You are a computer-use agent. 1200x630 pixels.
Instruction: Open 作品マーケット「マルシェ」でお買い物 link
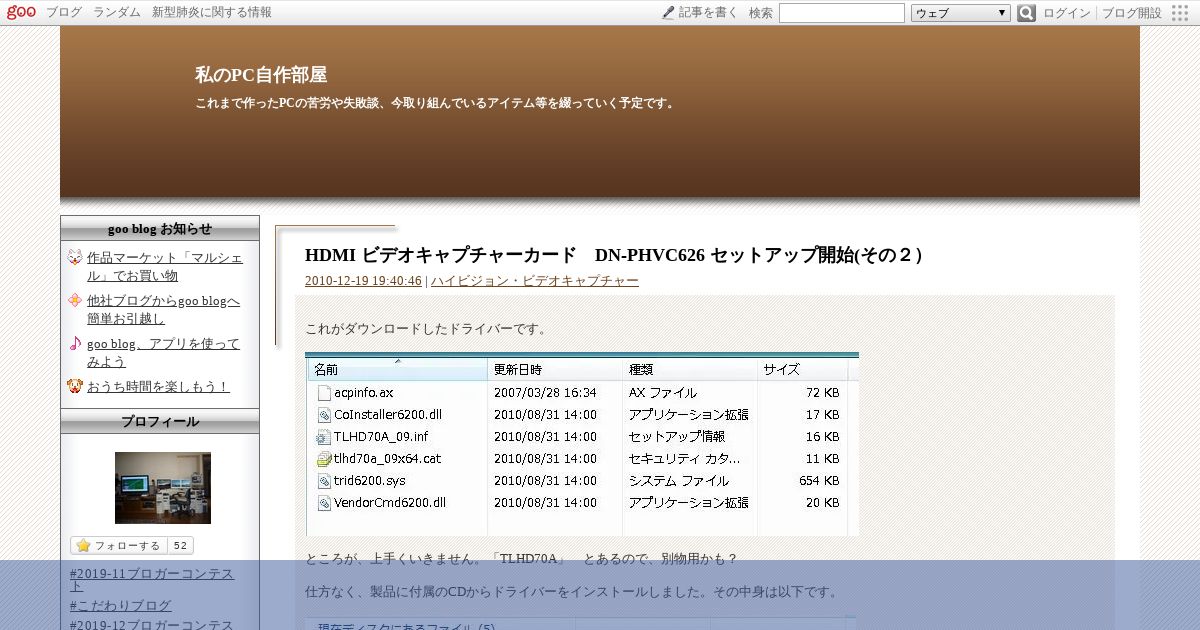click(x=164, y=266)
